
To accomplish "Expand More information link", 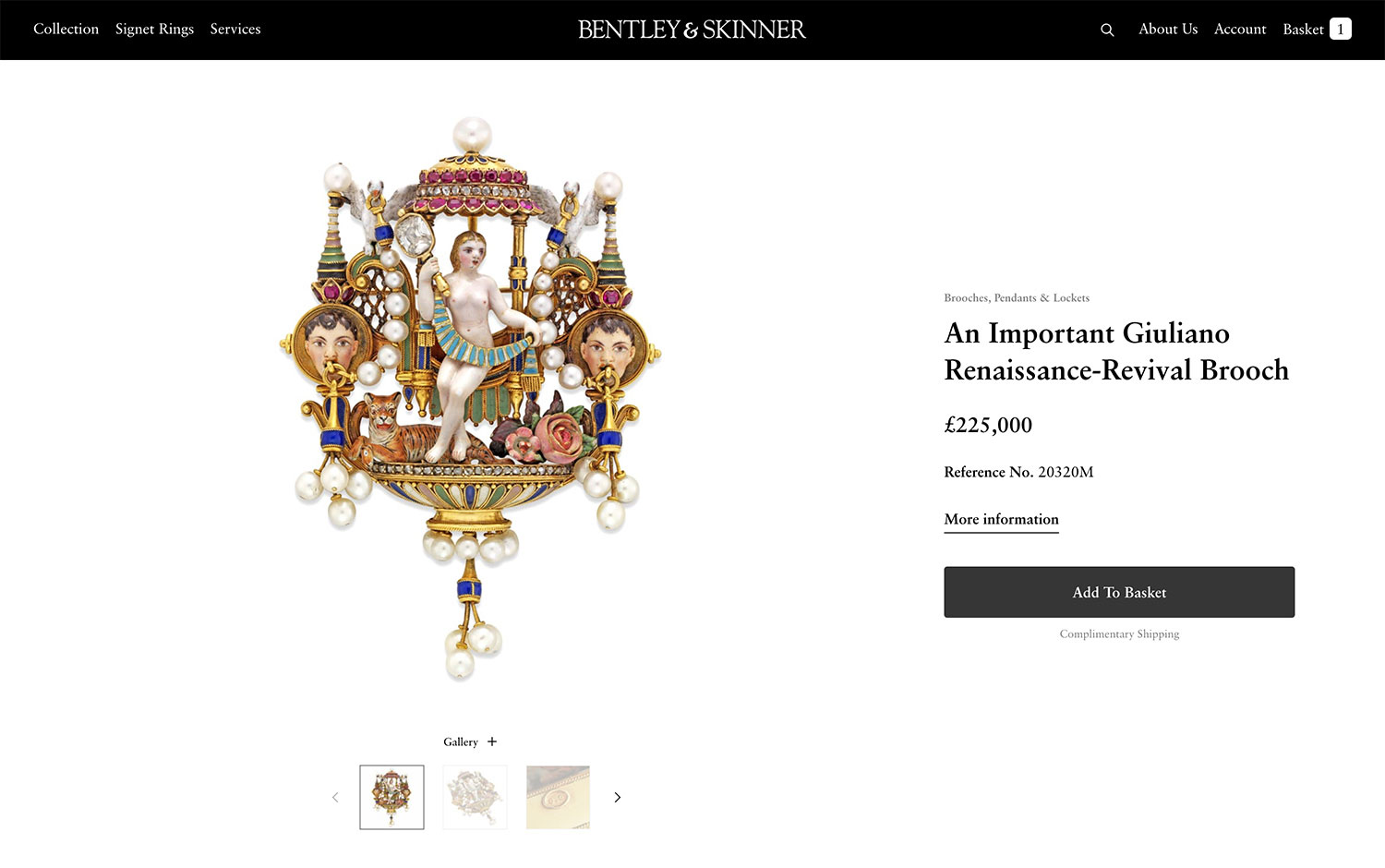I will [x=1001, y=519].
